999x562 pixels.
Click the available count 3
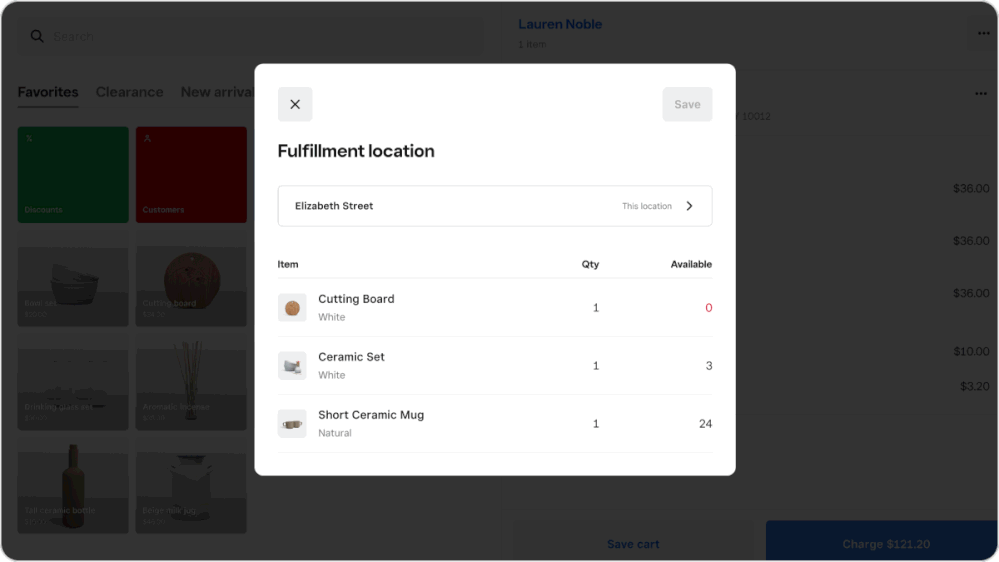[708, 366]
